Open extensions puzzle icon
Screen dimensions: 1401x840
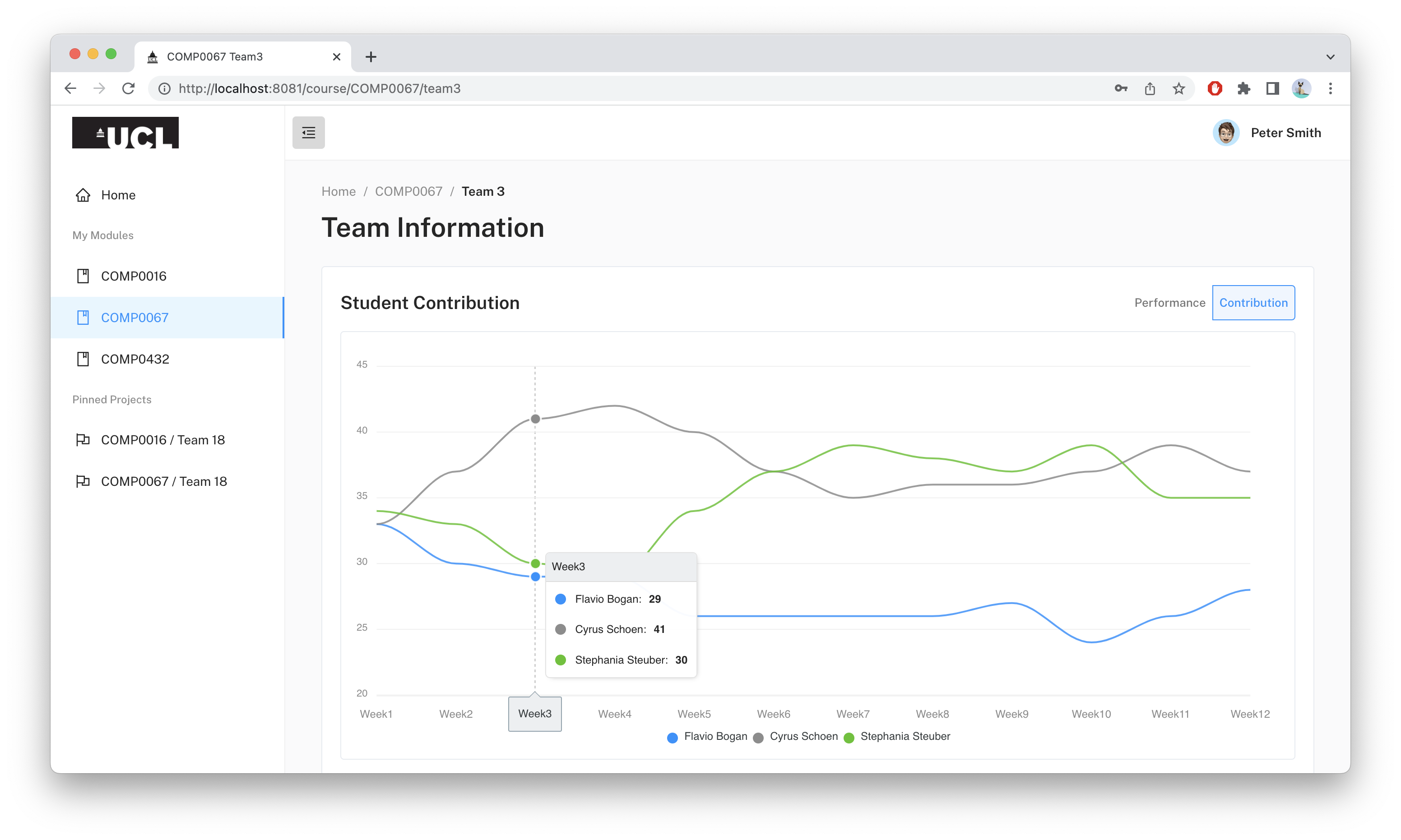click(x=1243, y=88)
